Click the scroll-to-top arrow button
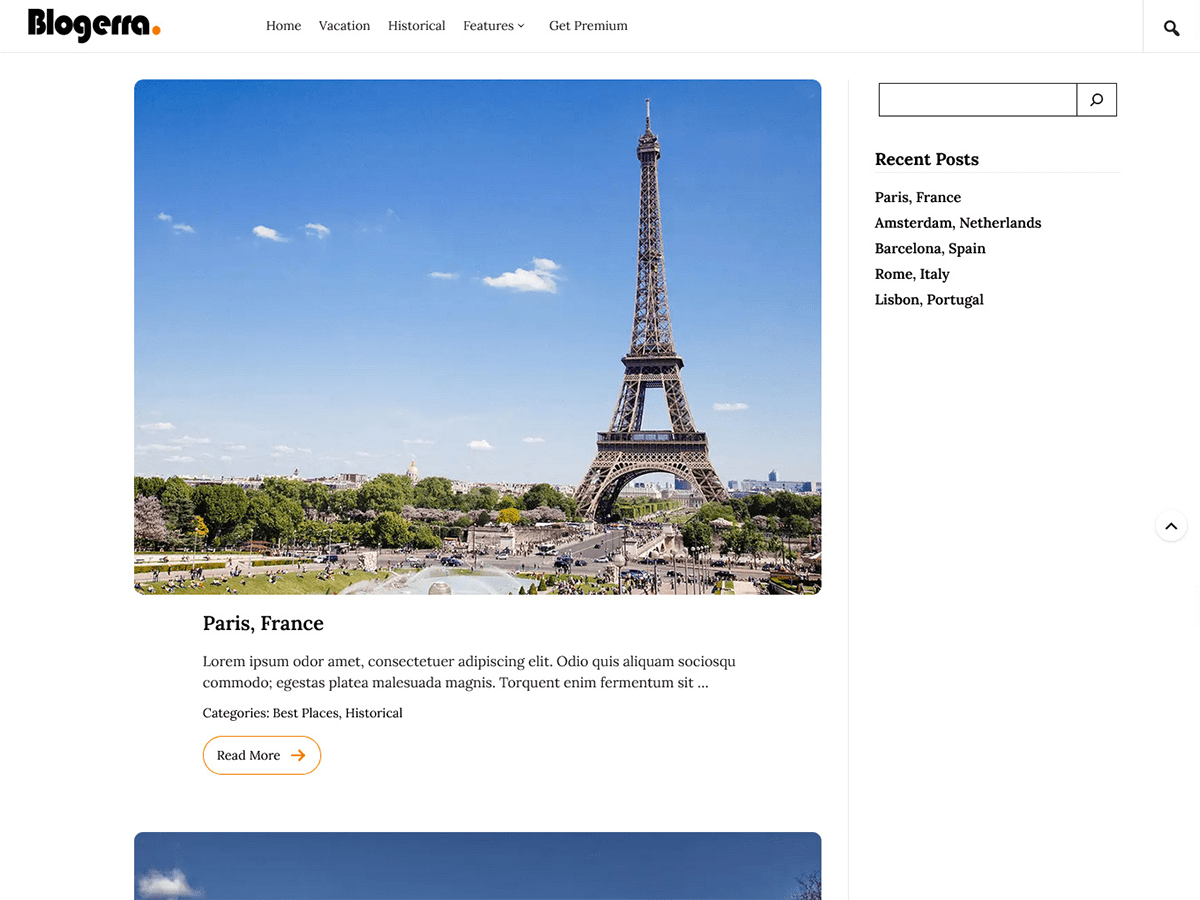Screen dimensions: 1200x900 coord(1171,526)
